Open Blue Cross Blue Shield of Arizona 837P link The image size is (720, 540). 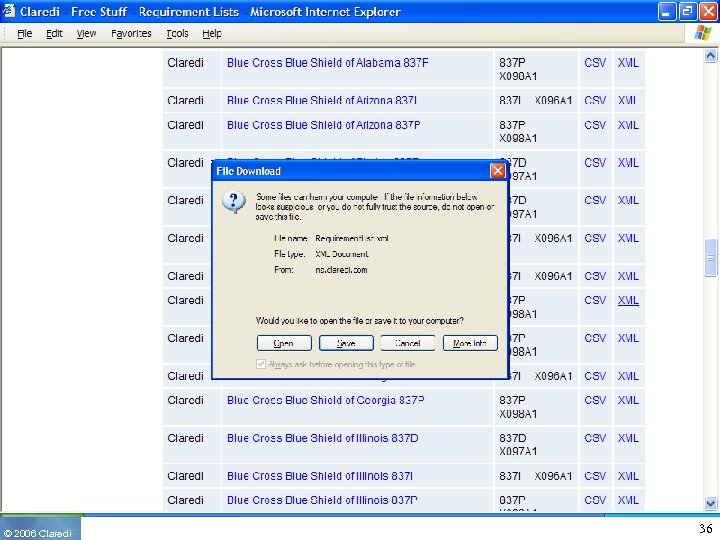tap(323, 125)
